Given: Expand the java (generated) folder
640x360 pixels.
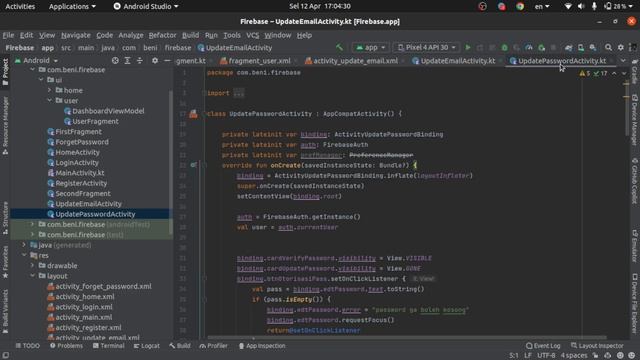Looking at the screenshot, I should 24,245.
